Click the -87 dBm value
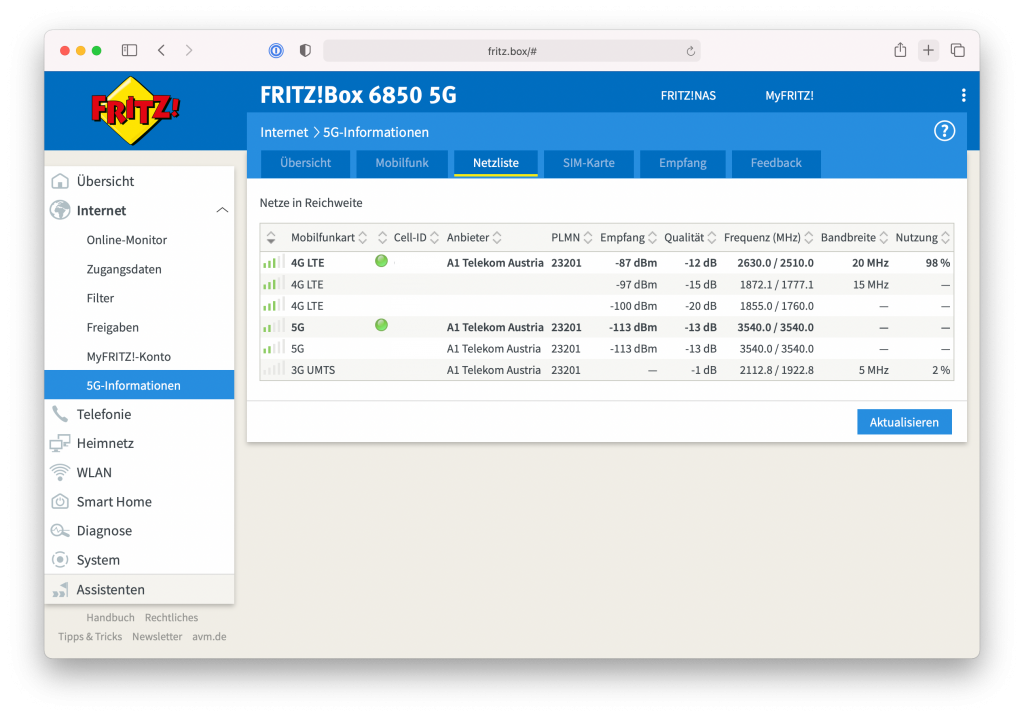Viewport: 1024px width, 717px height. point(636,263)
